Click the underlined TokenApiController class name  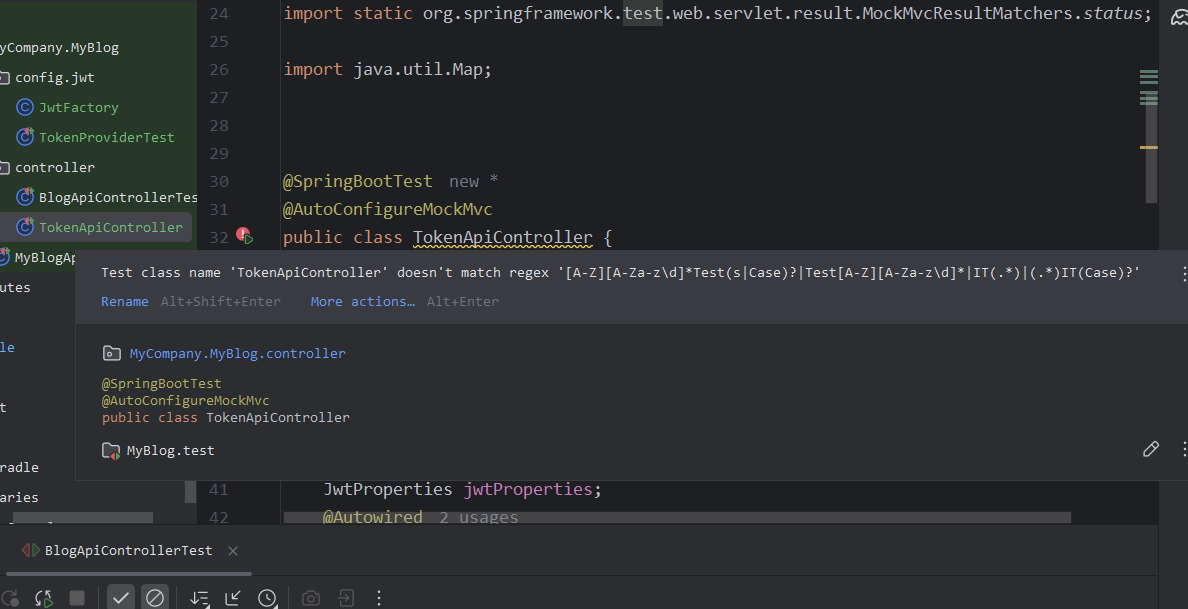502,237
